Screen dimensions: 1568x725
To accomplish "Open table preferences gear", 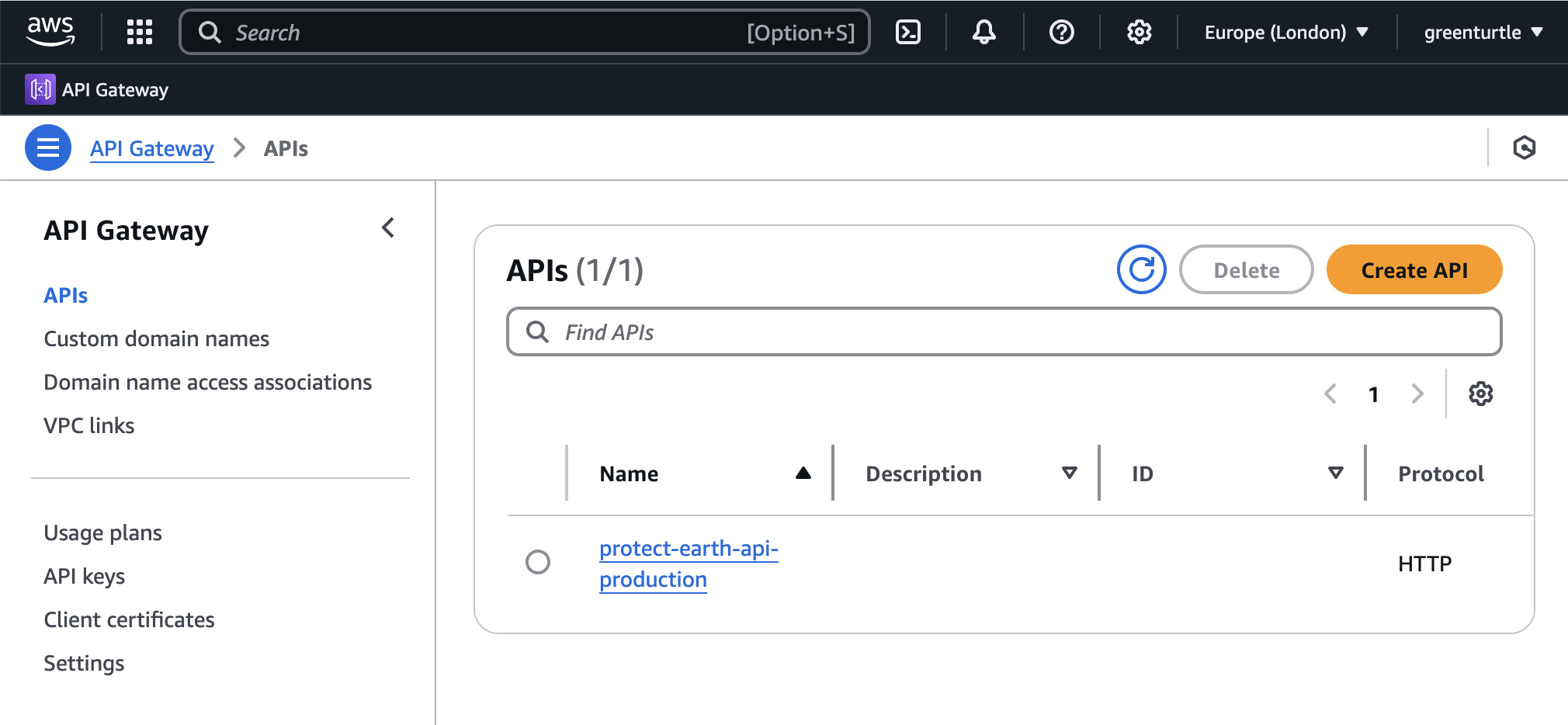I will (x=1481, y=394).
